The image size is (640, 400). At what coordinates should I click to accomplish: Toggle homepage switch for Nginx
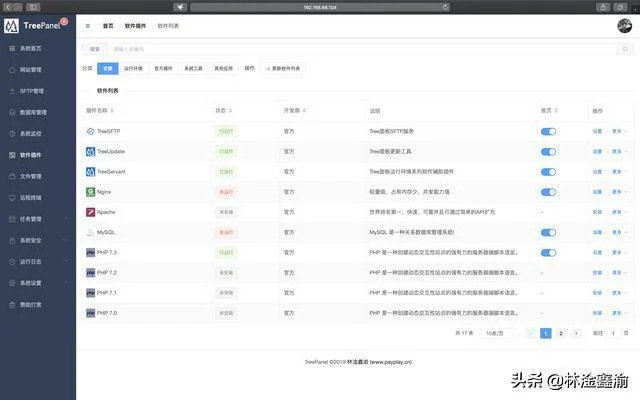[548, 192]
